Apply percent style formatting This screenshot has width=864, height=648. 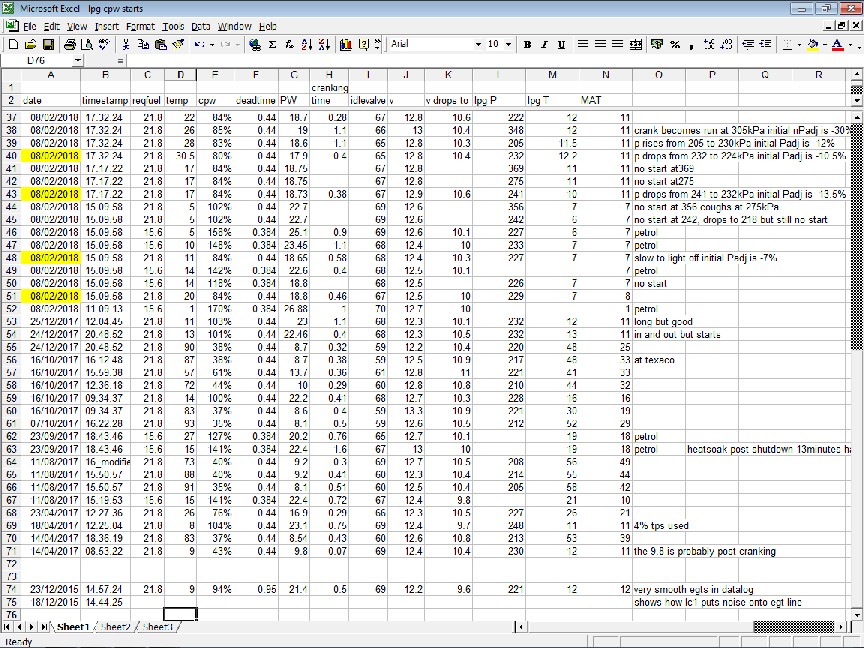coord(674,45)
